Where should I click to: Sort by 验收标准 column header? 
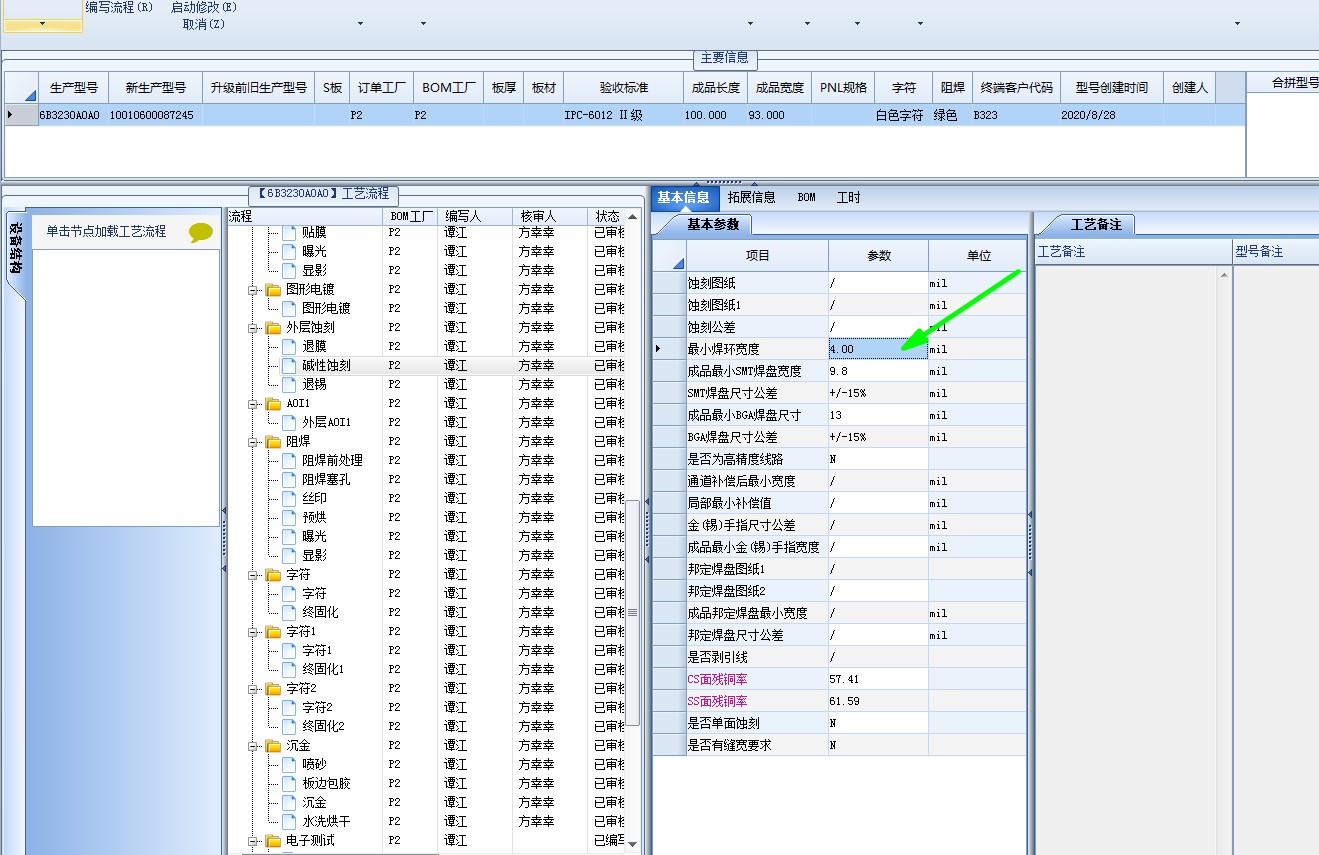pyautogui.click(x=624, y=87)
